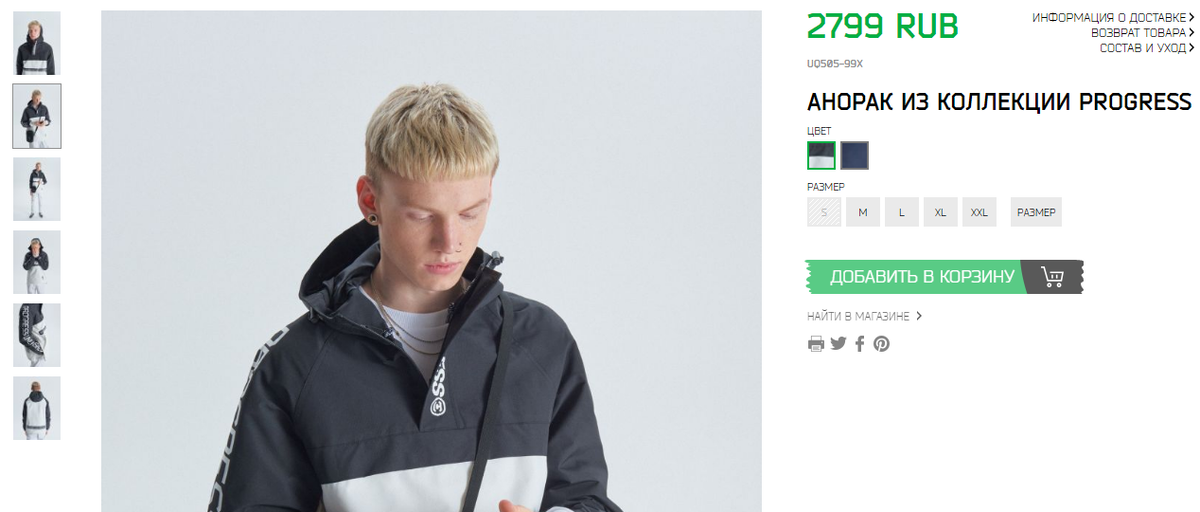View the back view thumbnail

tap(37, 408)
